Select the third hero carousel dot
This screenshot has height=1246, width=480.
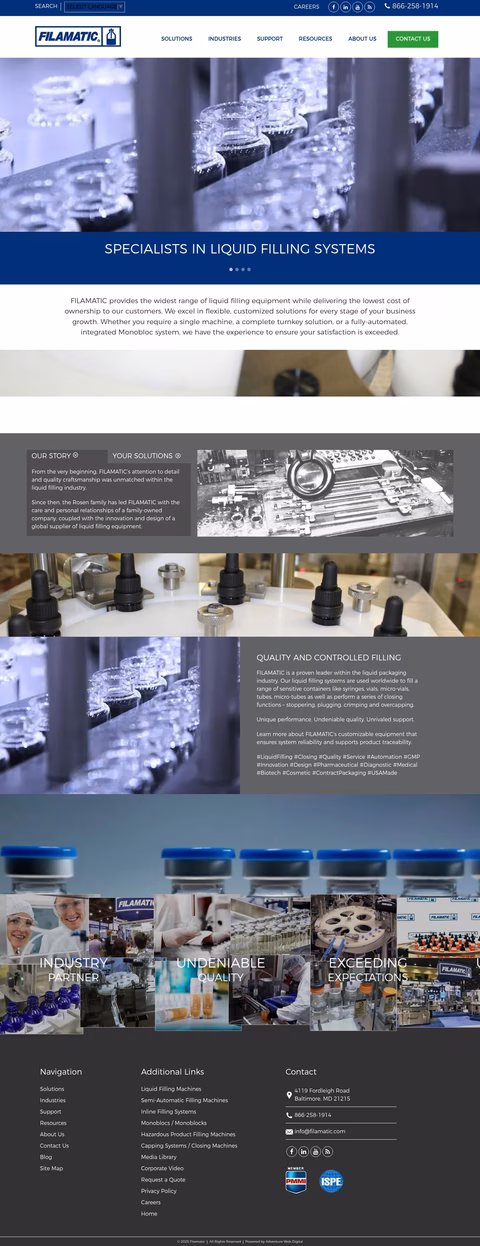tap(243, 270)
